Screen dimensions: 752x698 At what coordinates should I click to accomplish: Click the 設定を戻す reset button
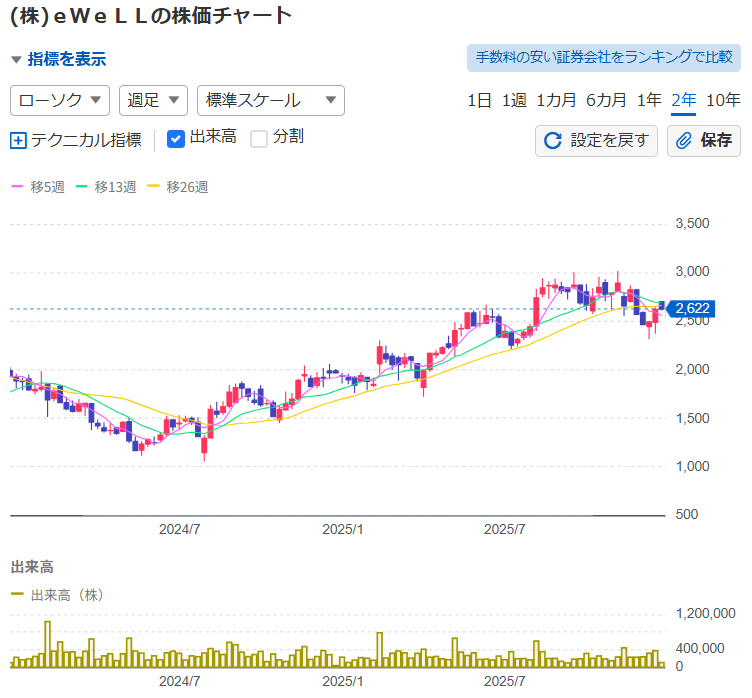(596, 141)
